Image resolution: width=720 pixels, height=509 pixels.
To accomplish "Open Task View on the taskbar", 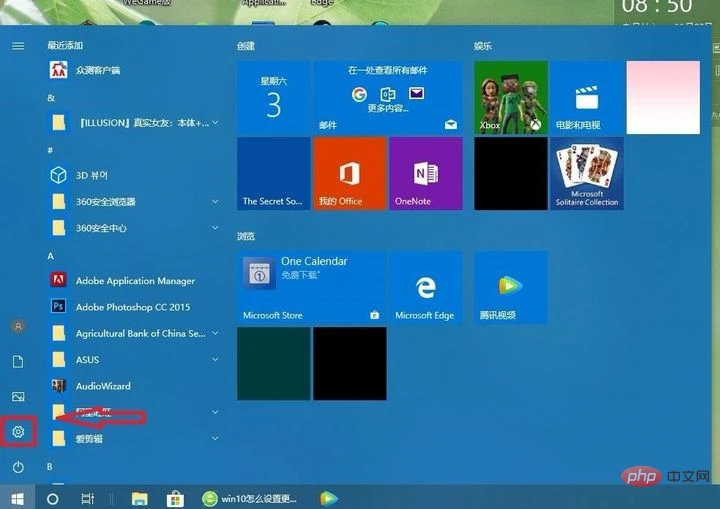I will click(87, 498).
